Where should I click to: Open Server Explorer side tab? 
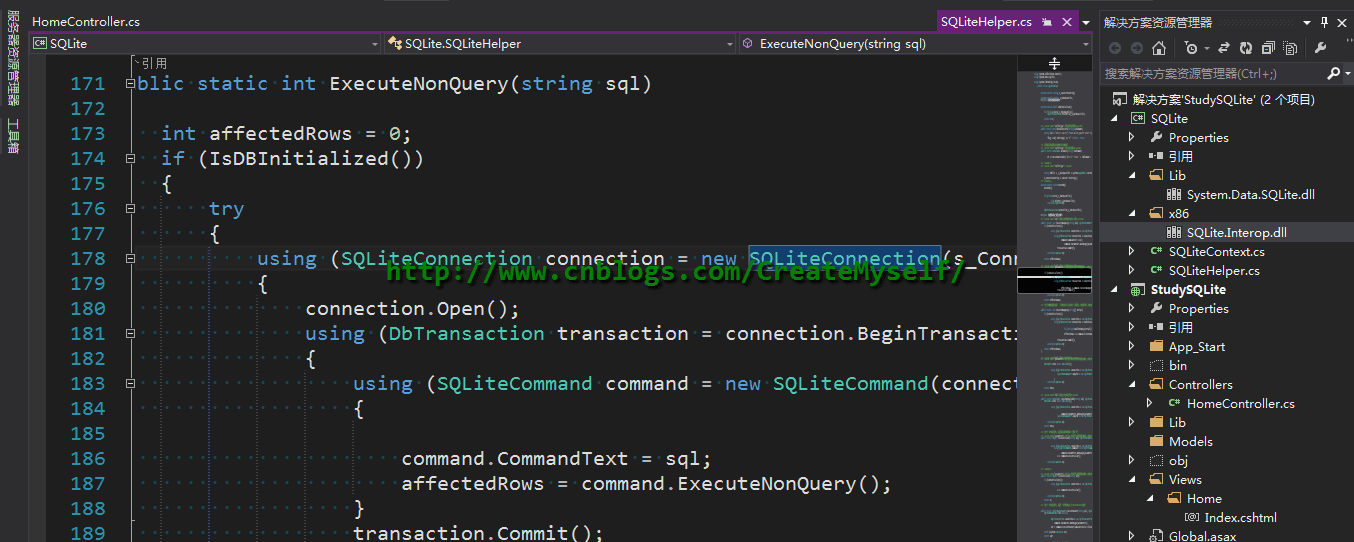pos(13,57)
